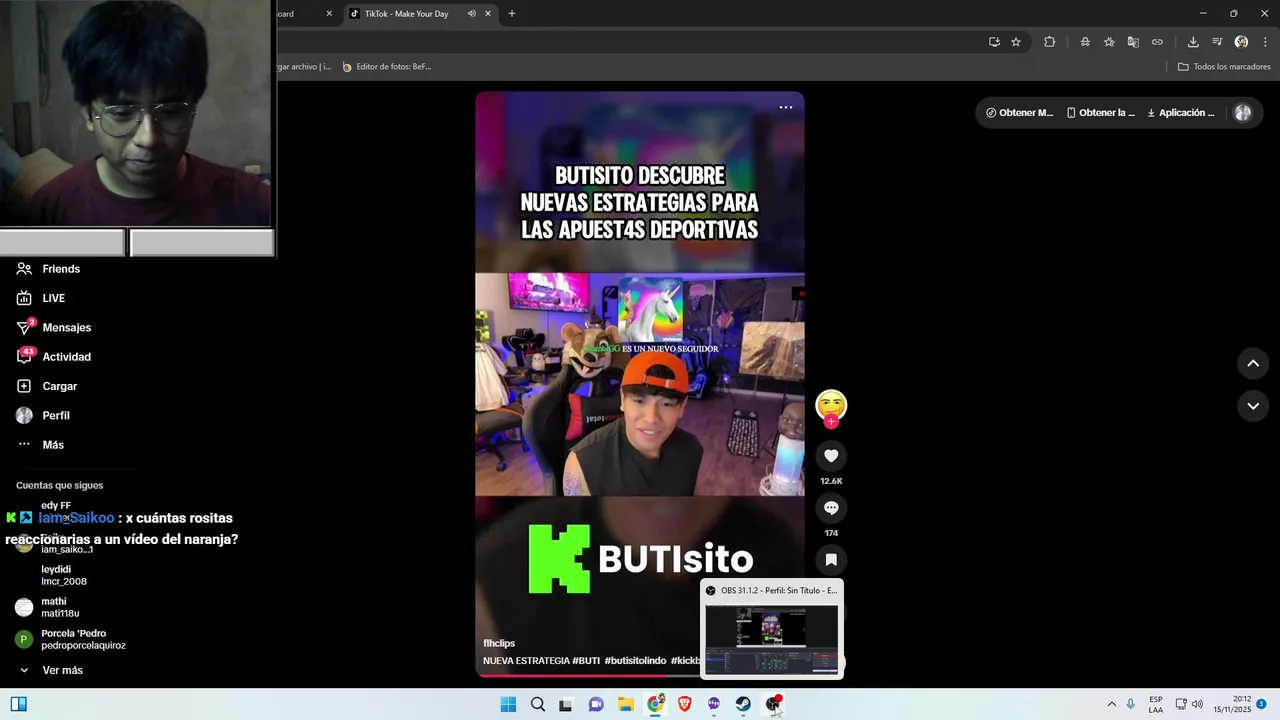Follow the creator via the emoji avatar
1280x720 pixels.
pos(831,406)
